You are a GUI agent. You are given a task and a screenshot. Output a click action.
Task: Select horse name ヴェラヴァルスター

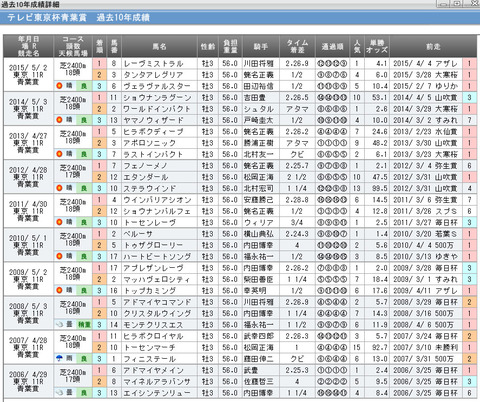click(157, 86)
